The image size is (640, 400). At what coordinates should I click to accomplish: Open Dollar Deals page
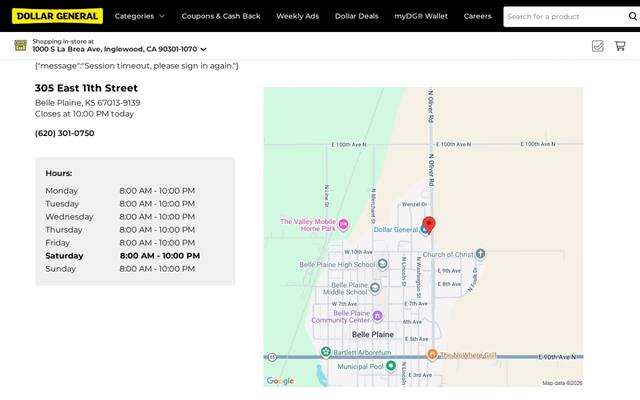[357, 16]
